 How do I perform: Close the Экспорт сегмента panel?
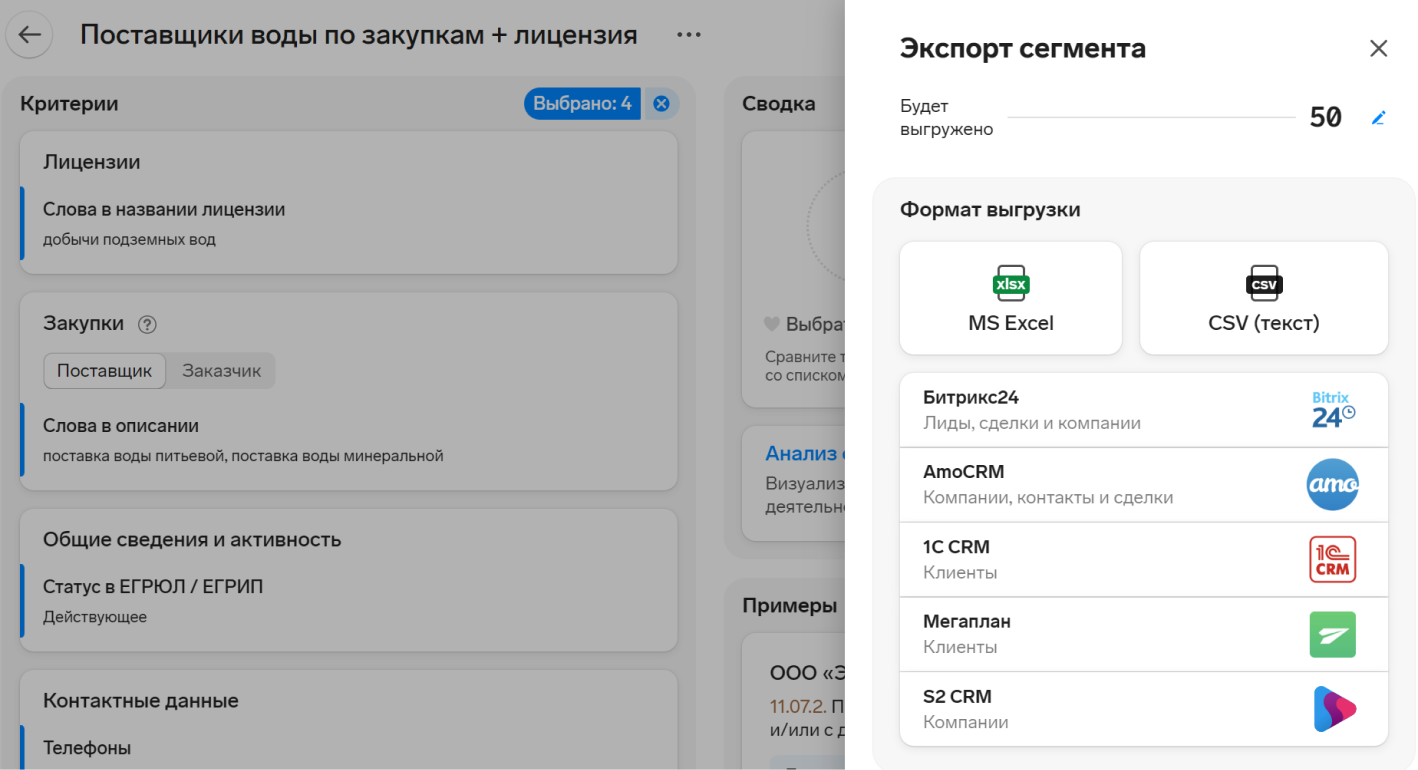pos(1378,48)
